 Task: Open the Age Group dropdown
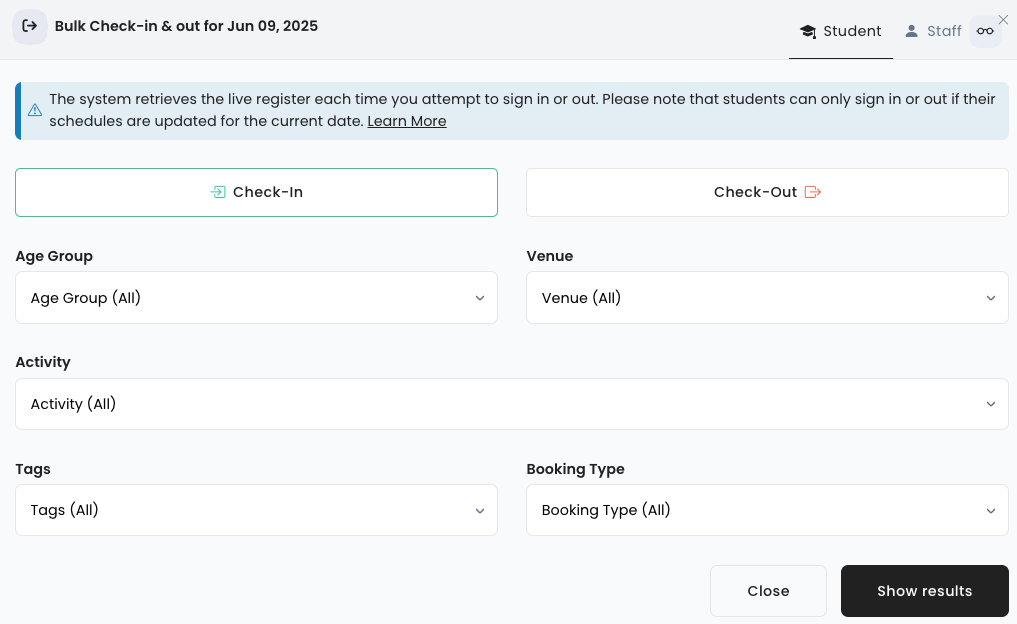[x=256, y=298]
